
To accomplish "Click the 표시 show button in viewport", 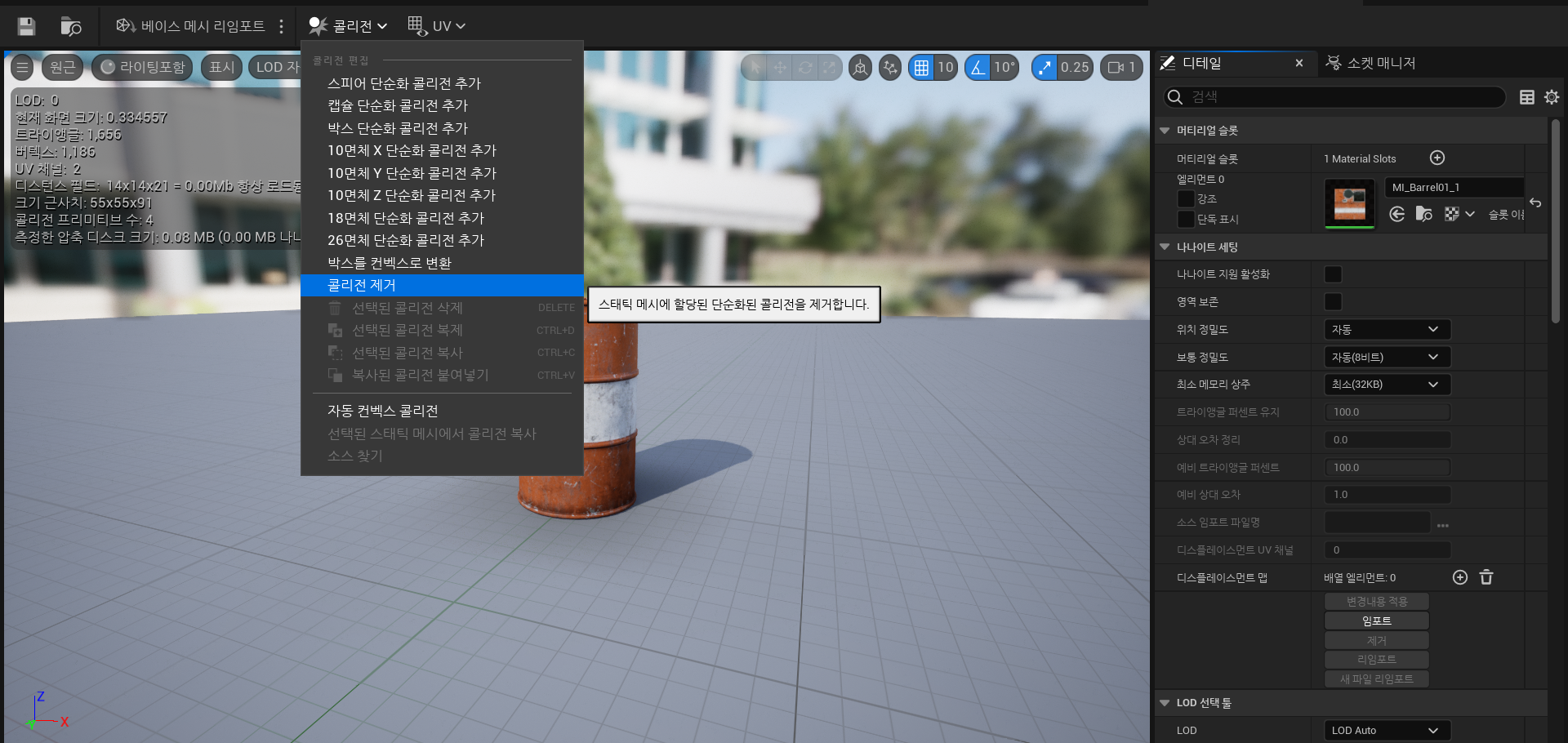I will click(x=221, y=67).
